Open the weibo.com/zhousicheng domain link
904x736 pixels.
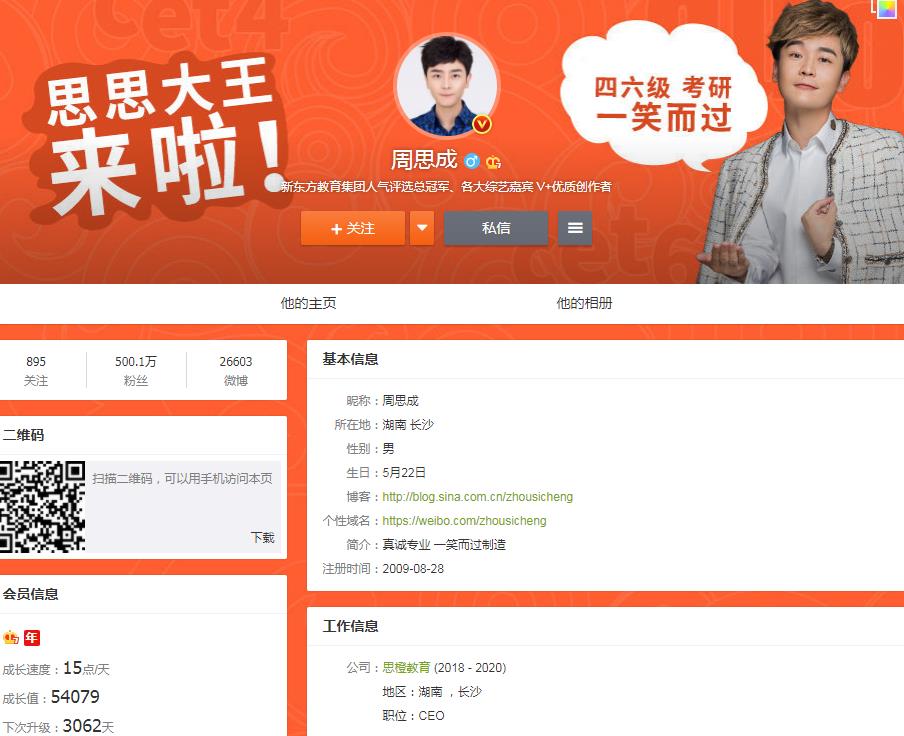pos(464,521)
